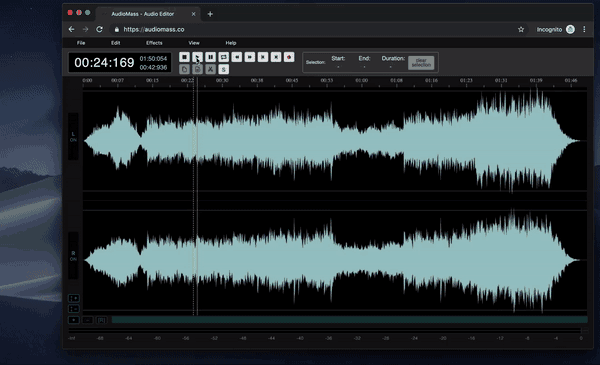Click the selection End value field
This screenshot has width=600, height=365.
(364, 67)
